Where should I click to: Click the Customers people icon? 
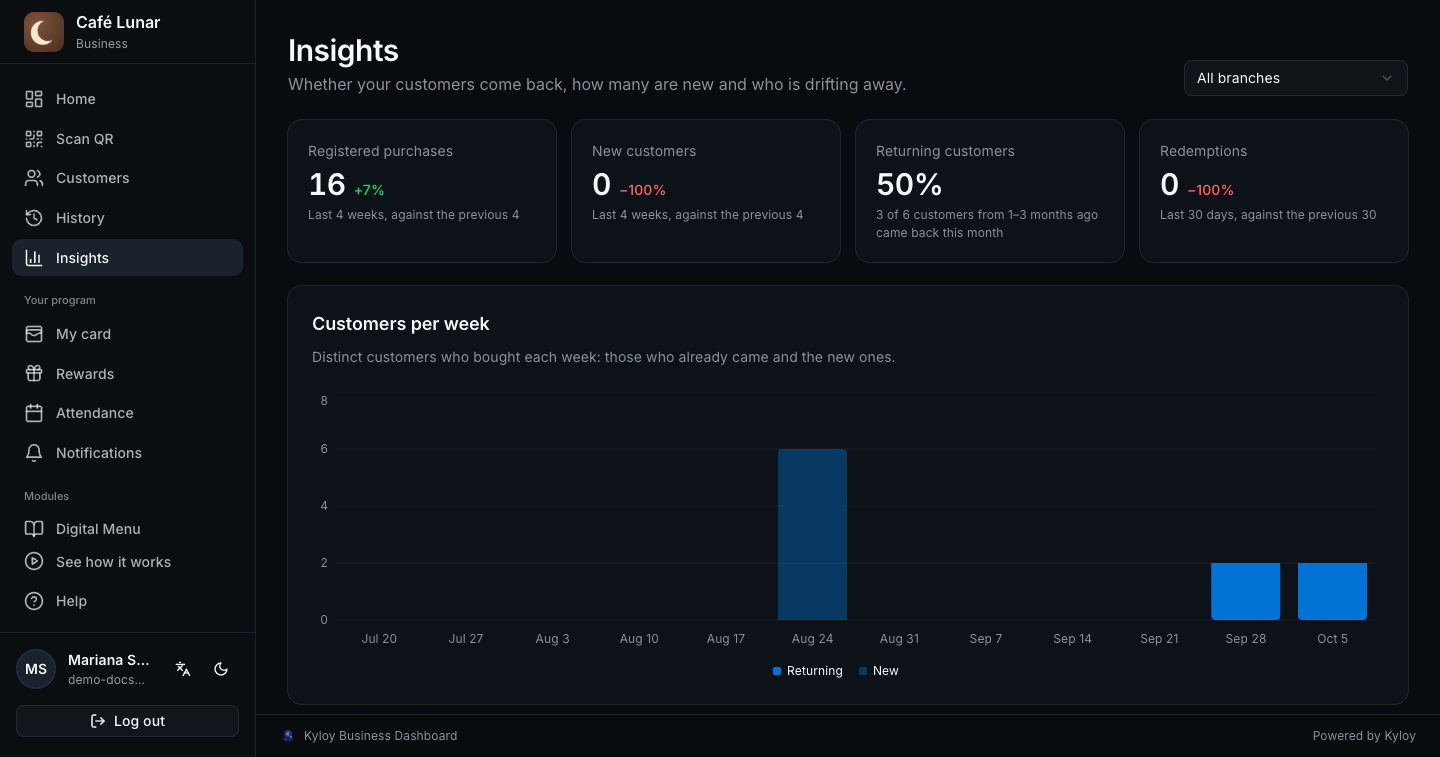click(34, 178)
